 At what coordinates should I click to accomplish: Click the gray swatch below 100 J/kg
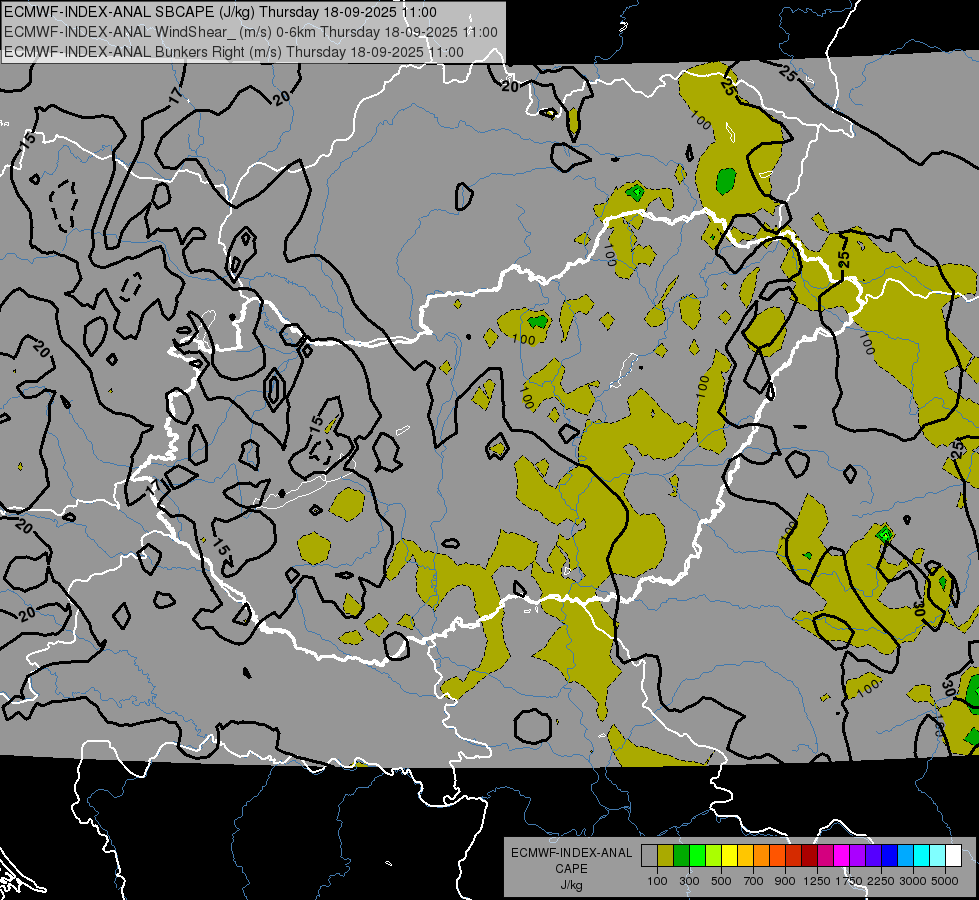(649, 856)
